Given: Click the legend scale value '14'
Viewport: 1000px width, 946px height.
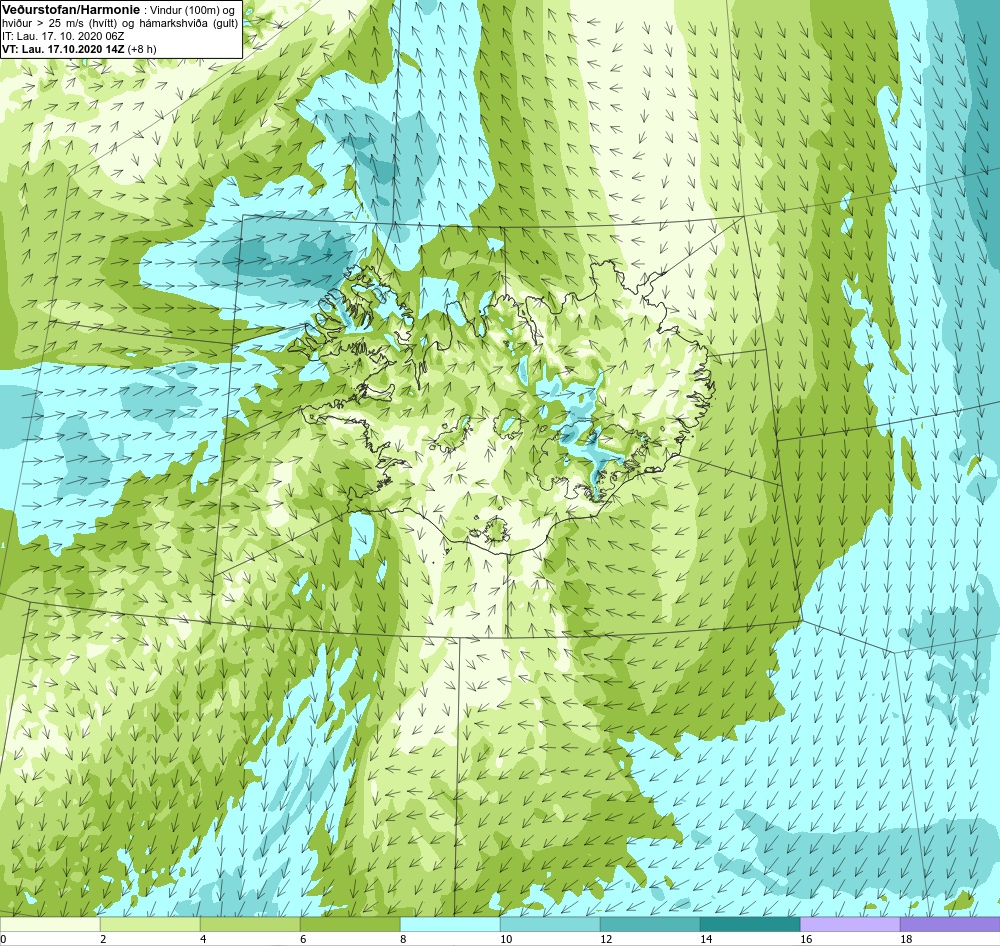Looking at the screenshot, I should point(706,939).
